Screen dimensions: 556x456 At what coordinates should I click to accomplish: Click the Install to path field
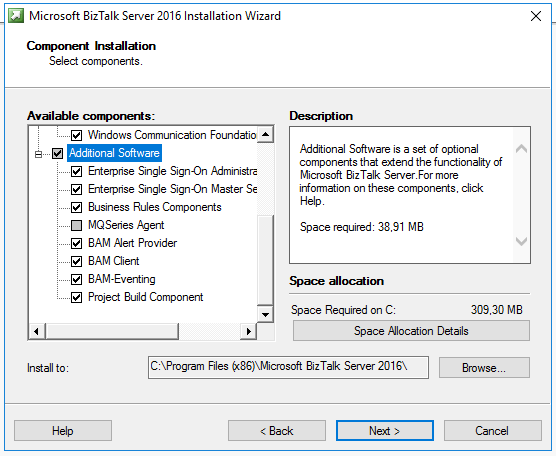point(288,367)
